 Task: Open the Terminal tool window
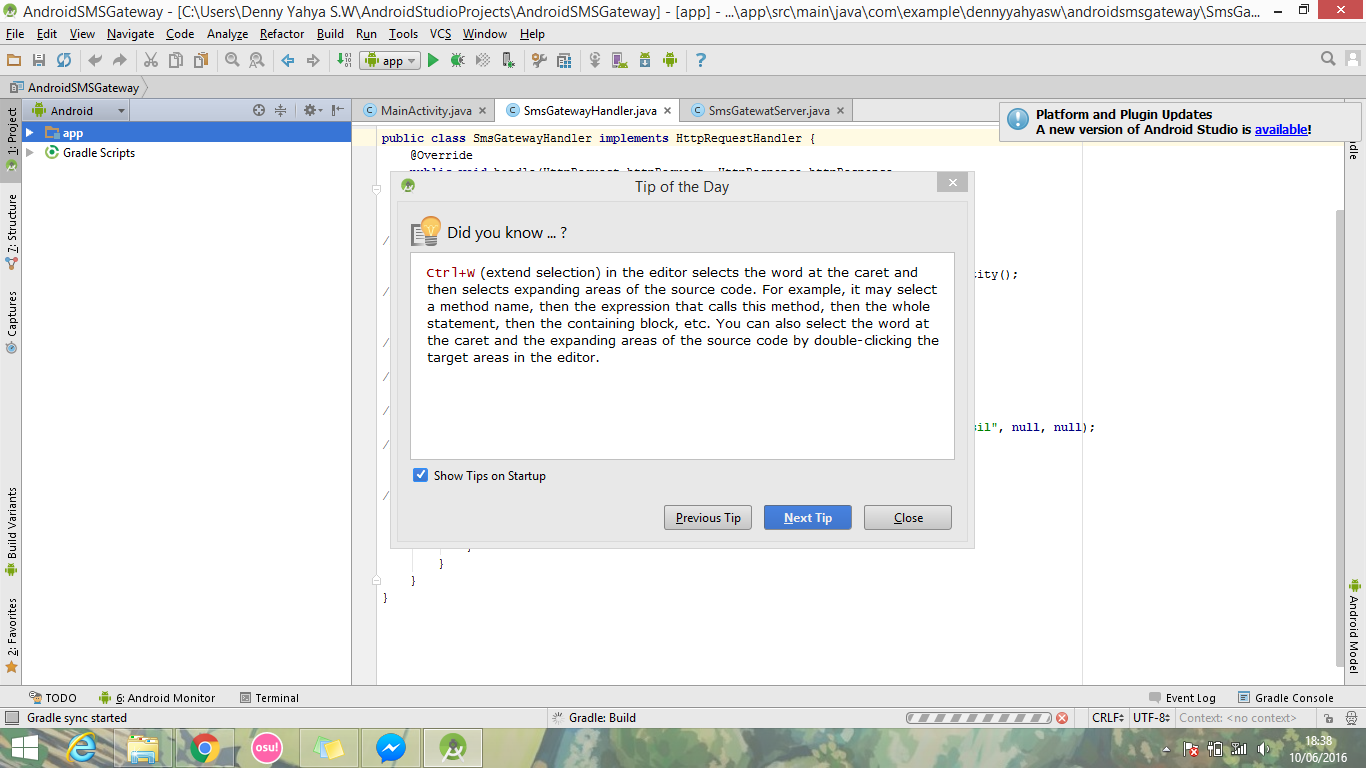coord(269,697)
